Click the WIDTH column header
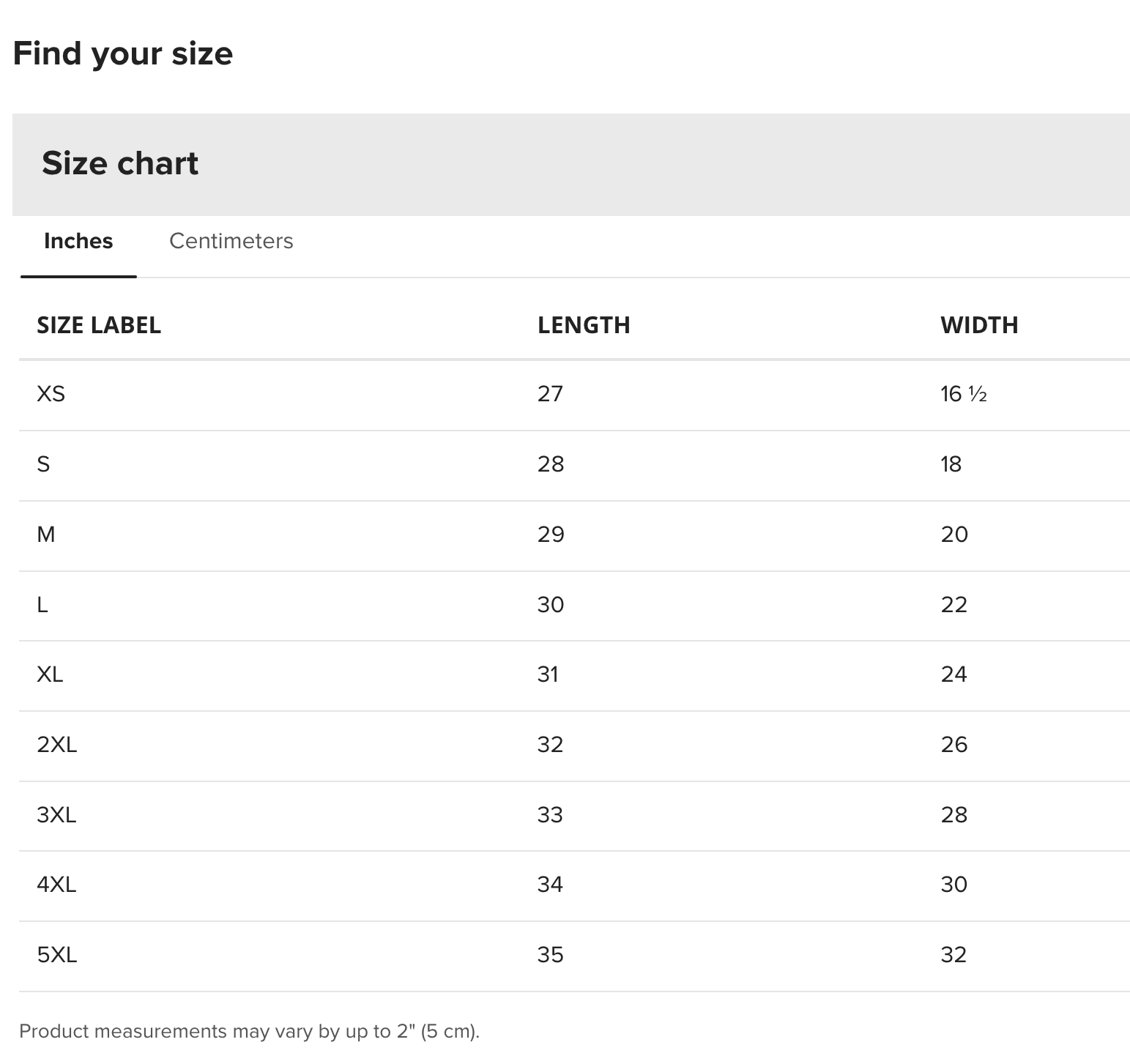Viewport: 1130px width, 1064px height. coord(979,325)
